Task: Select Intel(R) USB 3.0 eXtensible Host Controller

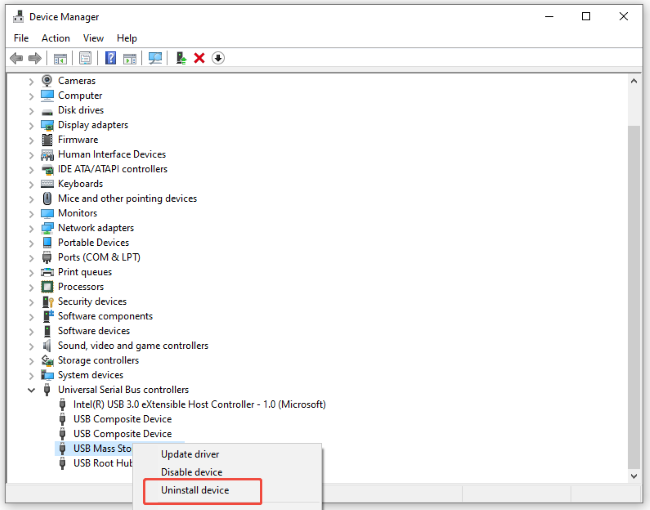Action: click(199, 404)
